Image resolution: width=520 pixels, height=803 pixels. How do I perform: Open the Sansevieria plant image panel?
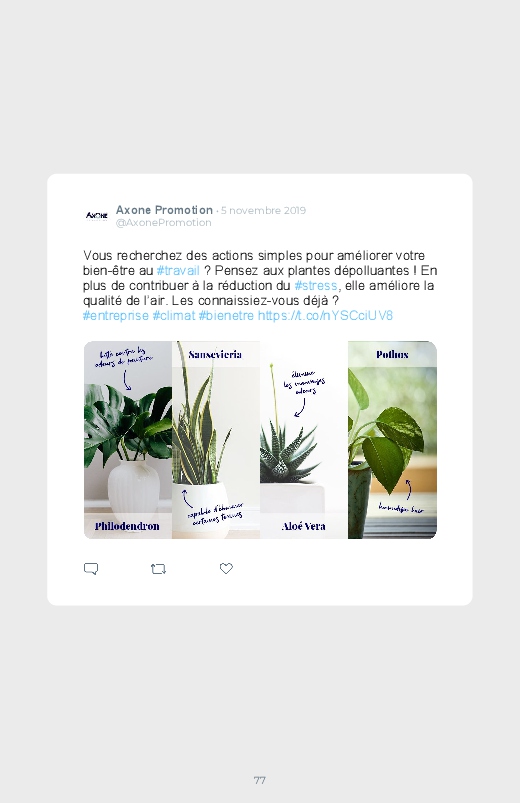(216, 440)
